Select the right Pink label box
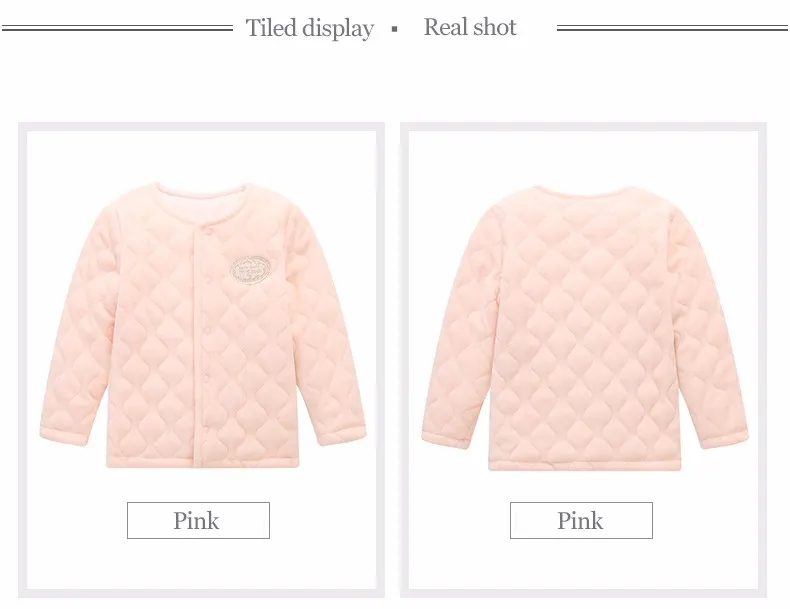The image size is (790, 609). (581, 520)
